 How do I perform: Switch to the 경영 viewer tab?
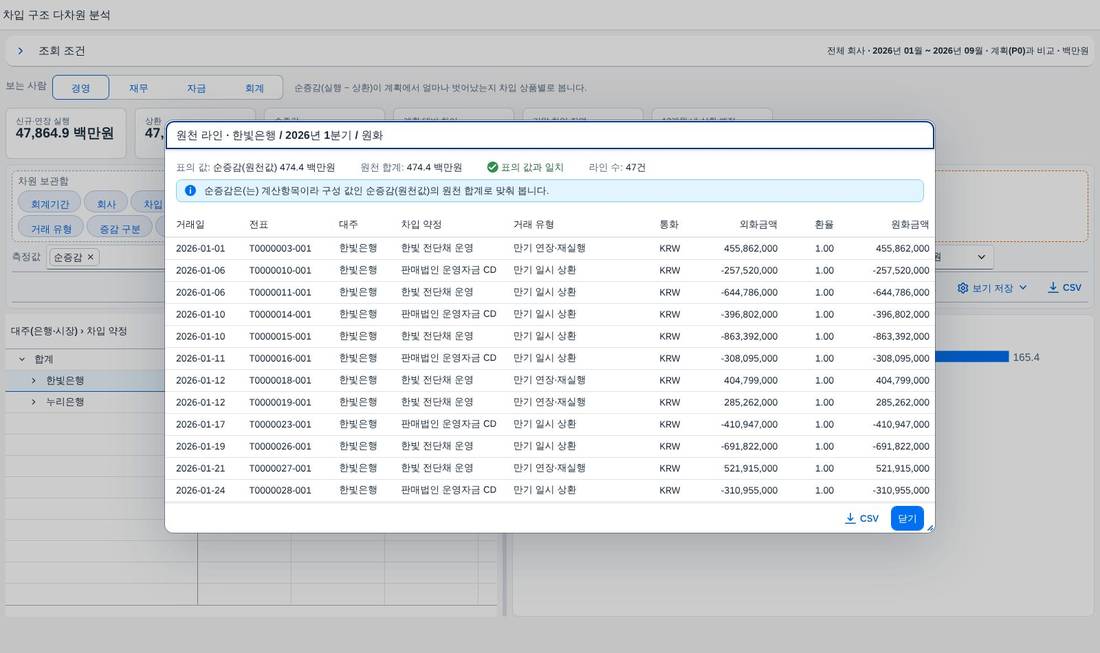click(81, 88)
